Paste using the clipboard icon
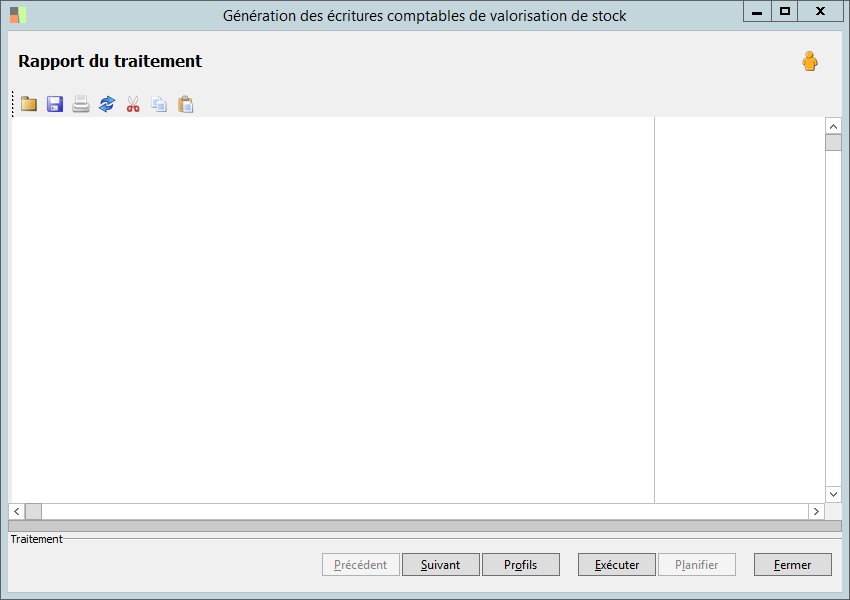 pyautogui.click(x=185, y=104)
